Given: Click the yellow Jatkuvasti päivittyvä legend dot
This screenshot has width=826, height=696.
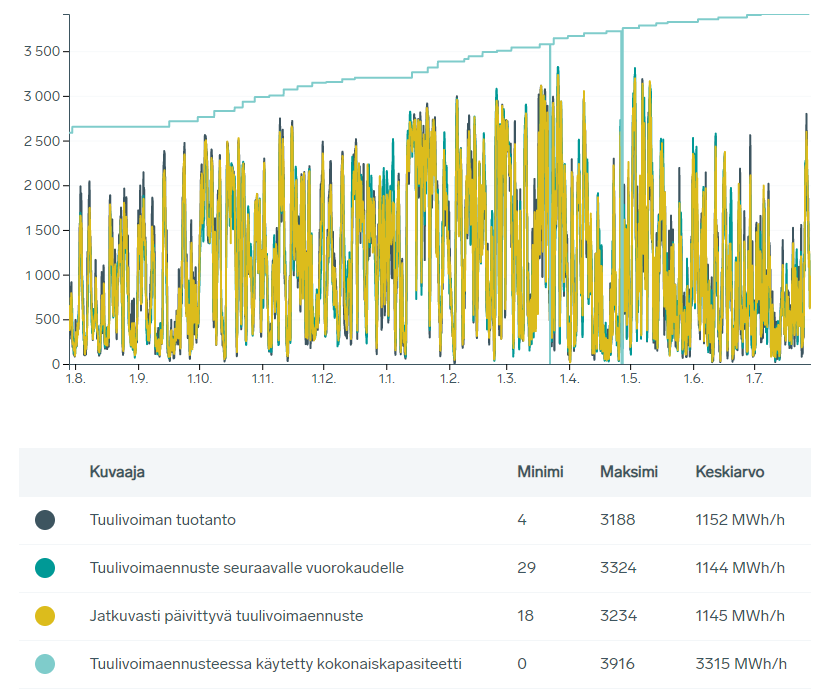Looking at the screenshot, I should pyautogui.click(x=45, y=616).
